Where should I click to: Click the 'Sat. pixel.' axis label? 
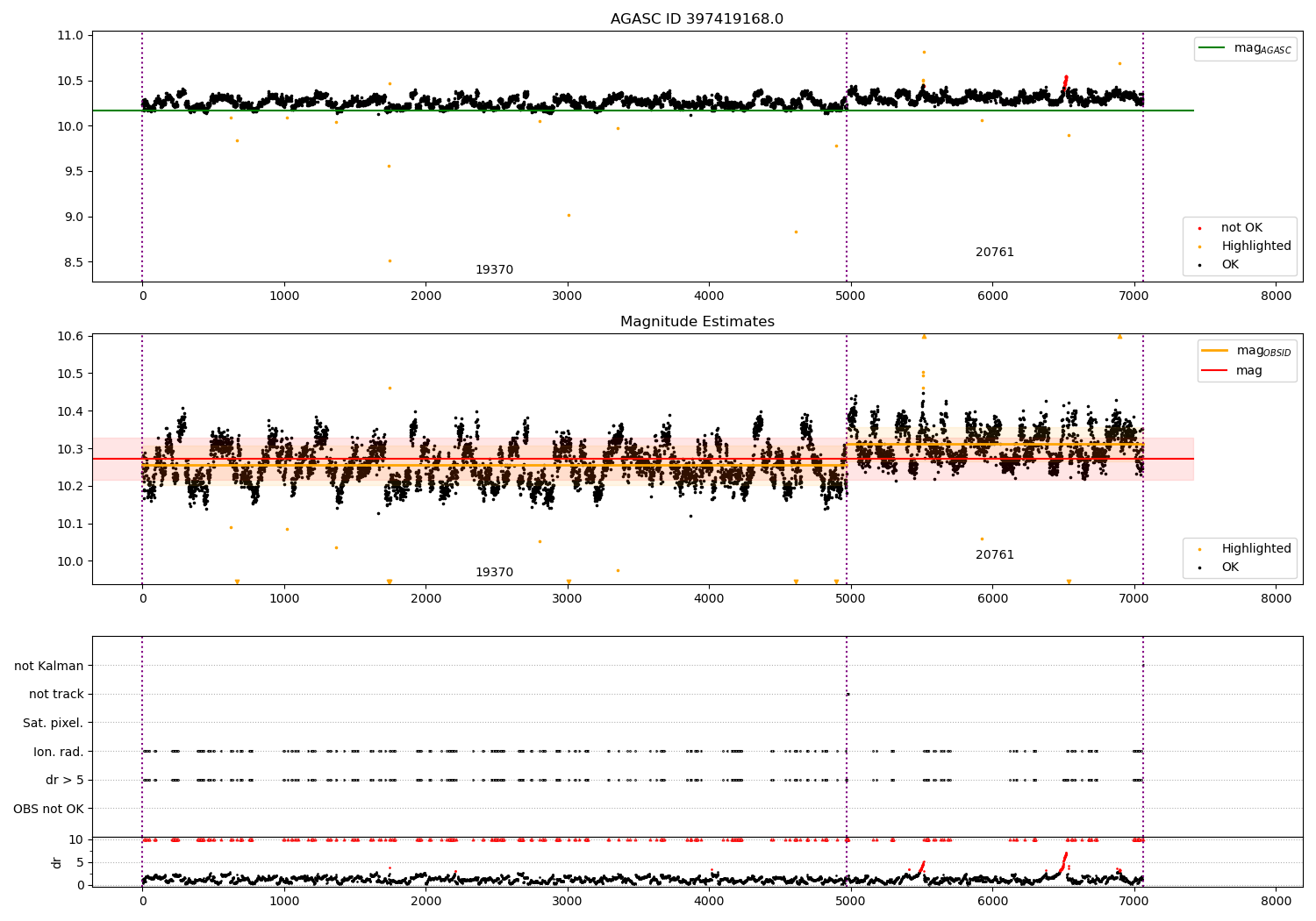[x=53, y=724]
